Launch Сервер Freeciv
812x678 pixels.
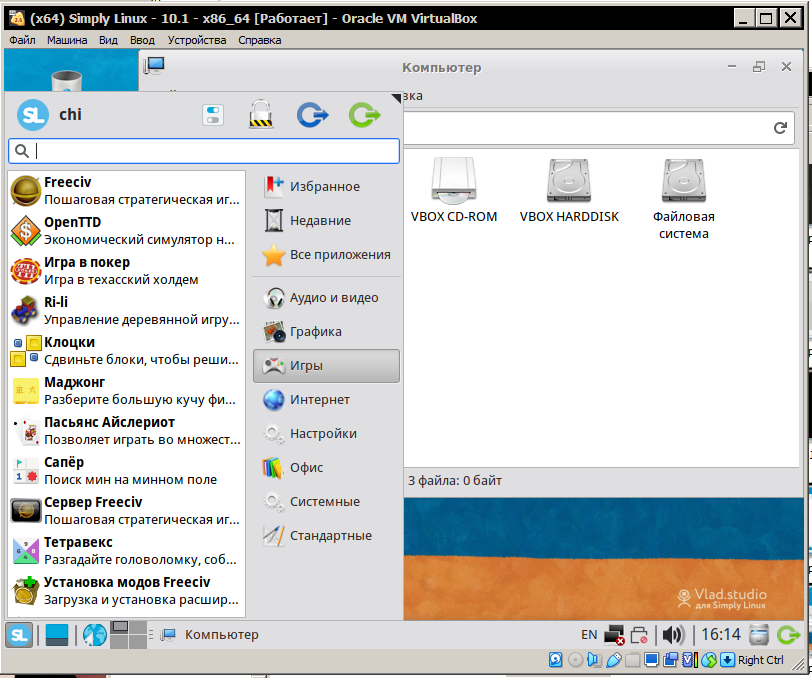[x=126, y=510]
